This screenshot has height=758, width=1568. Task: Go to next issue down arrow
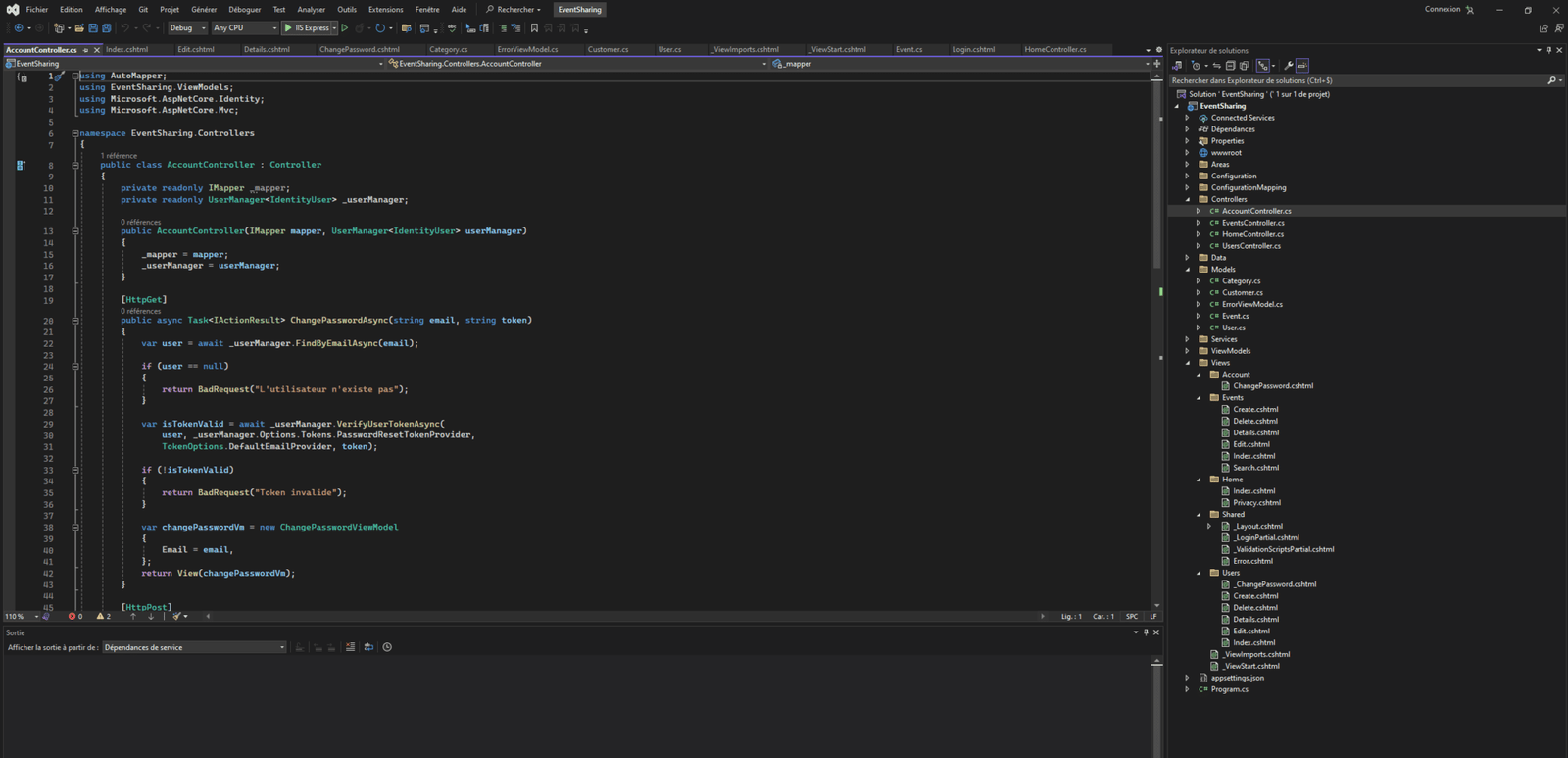click(x=151, y=617)
